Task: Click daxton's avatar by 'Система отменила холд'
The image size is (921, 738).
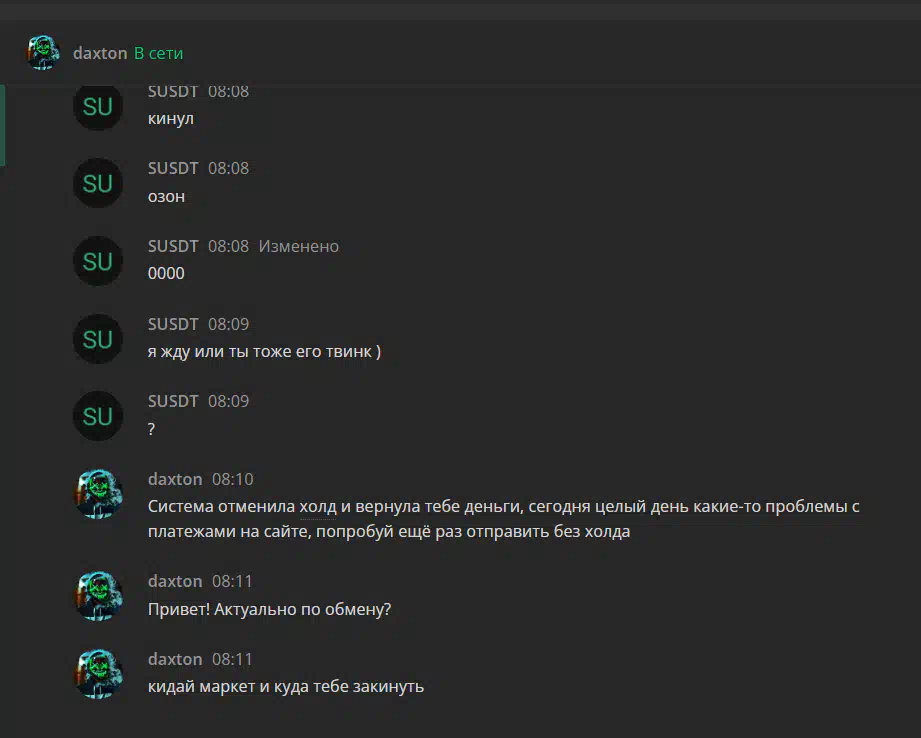Action: click(98, 494)
